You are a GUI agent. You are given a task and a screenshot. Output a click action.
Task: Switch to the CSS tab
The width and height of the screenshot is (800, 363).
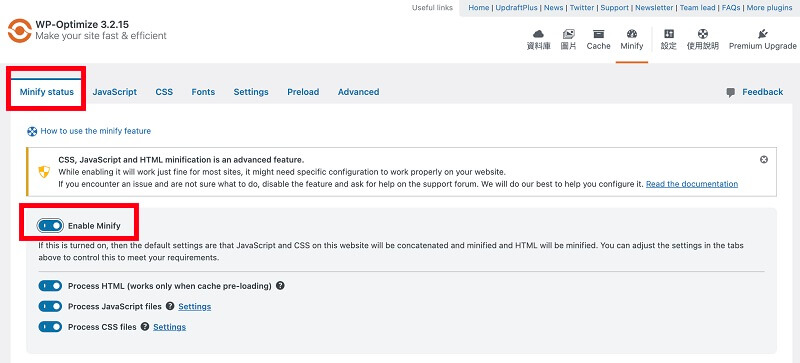point(164,92)
